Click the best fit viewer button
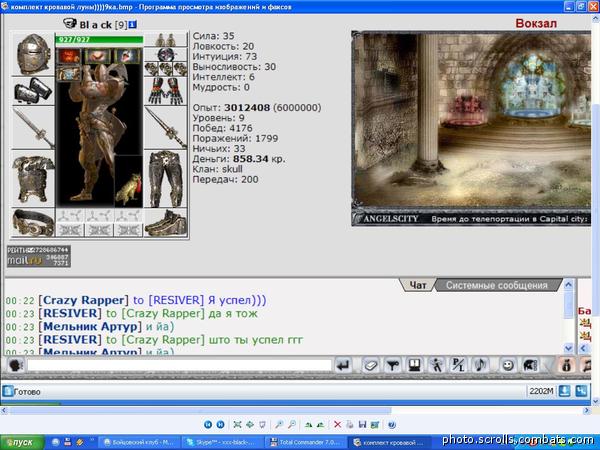 click(237, 424)
